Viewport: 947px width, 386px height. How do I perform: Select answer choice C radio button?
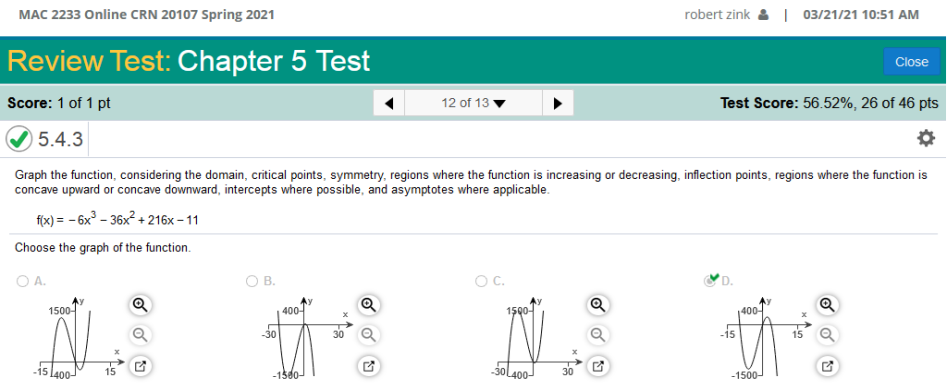tap(481, 281)
